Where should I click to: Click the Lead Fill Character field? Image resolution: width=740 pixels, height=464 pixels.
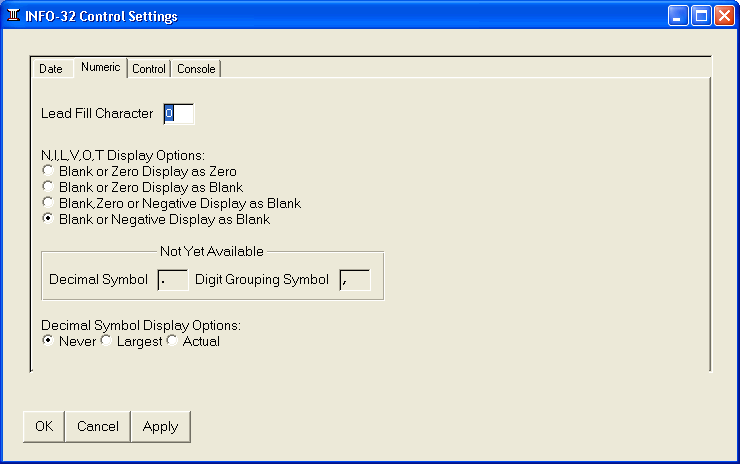tap(178, 114)
